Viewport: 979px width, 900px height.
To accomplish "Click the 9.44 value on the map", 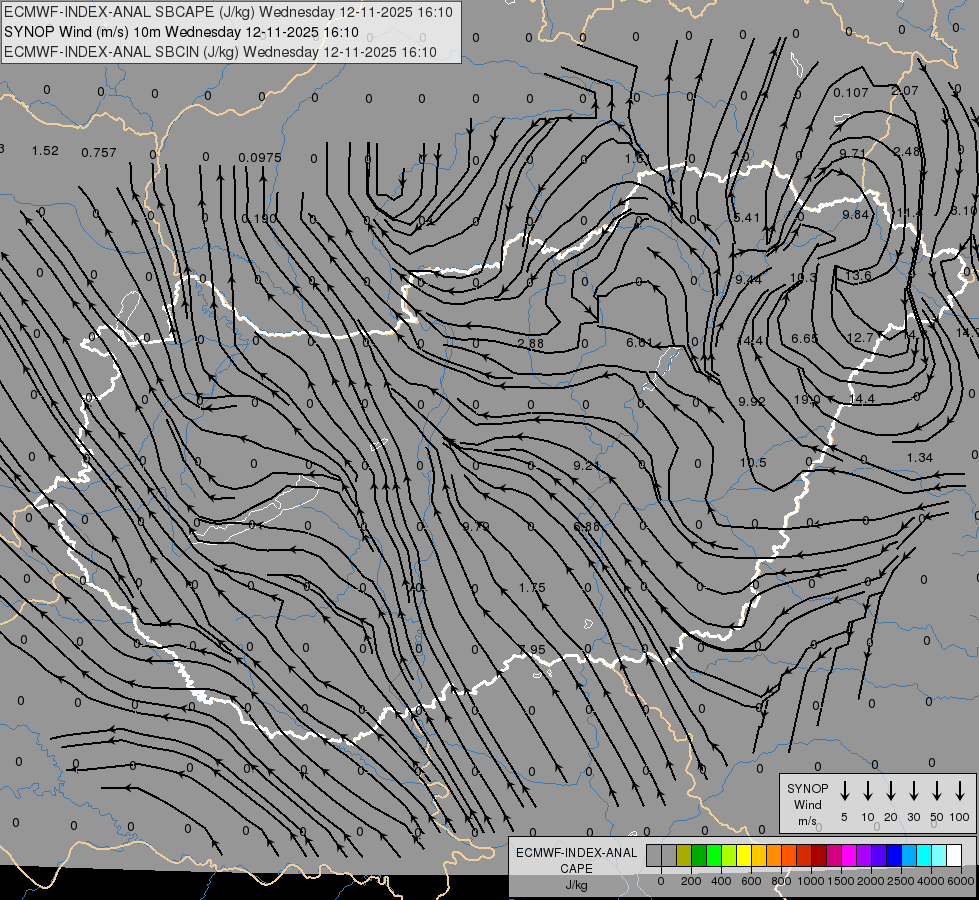I will pyautogui.click(x=749, y=279).
